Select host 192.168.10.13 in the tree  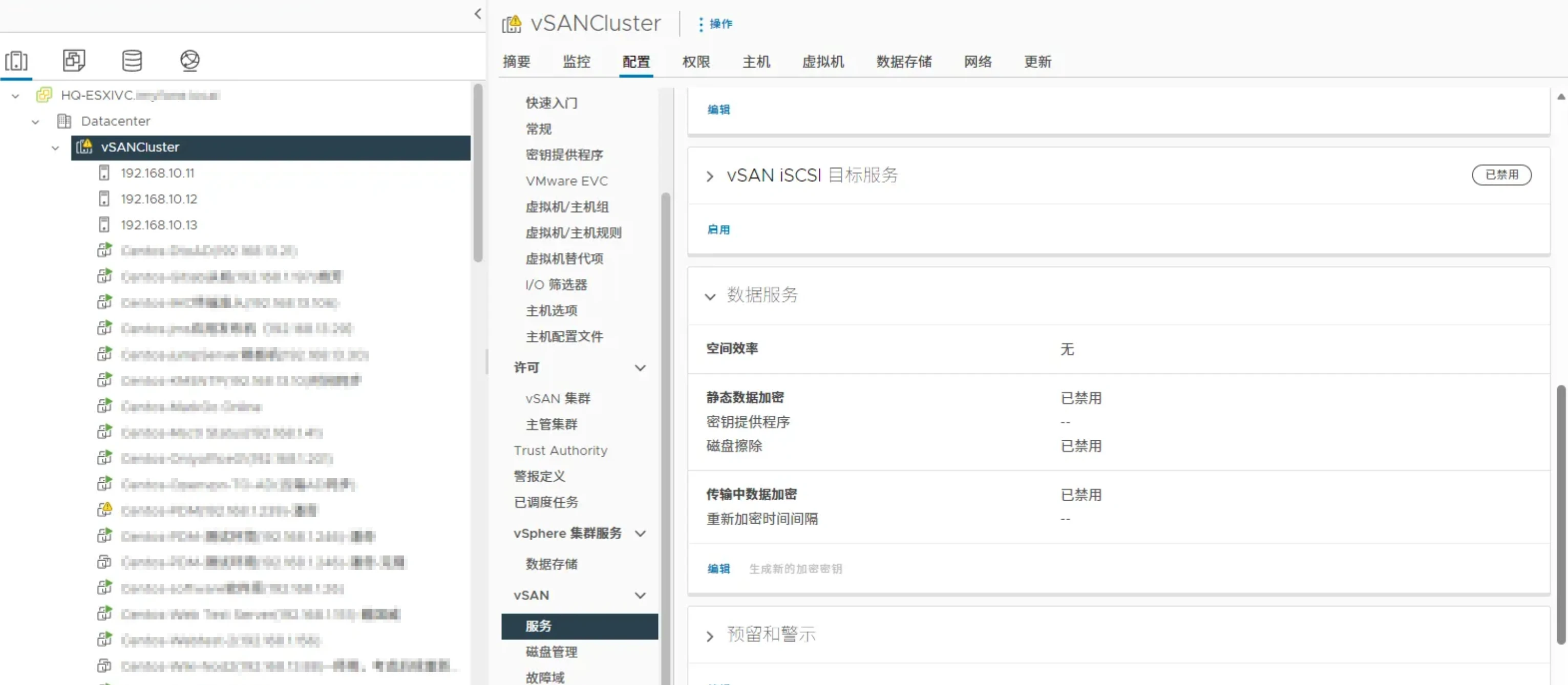(159, 225)
